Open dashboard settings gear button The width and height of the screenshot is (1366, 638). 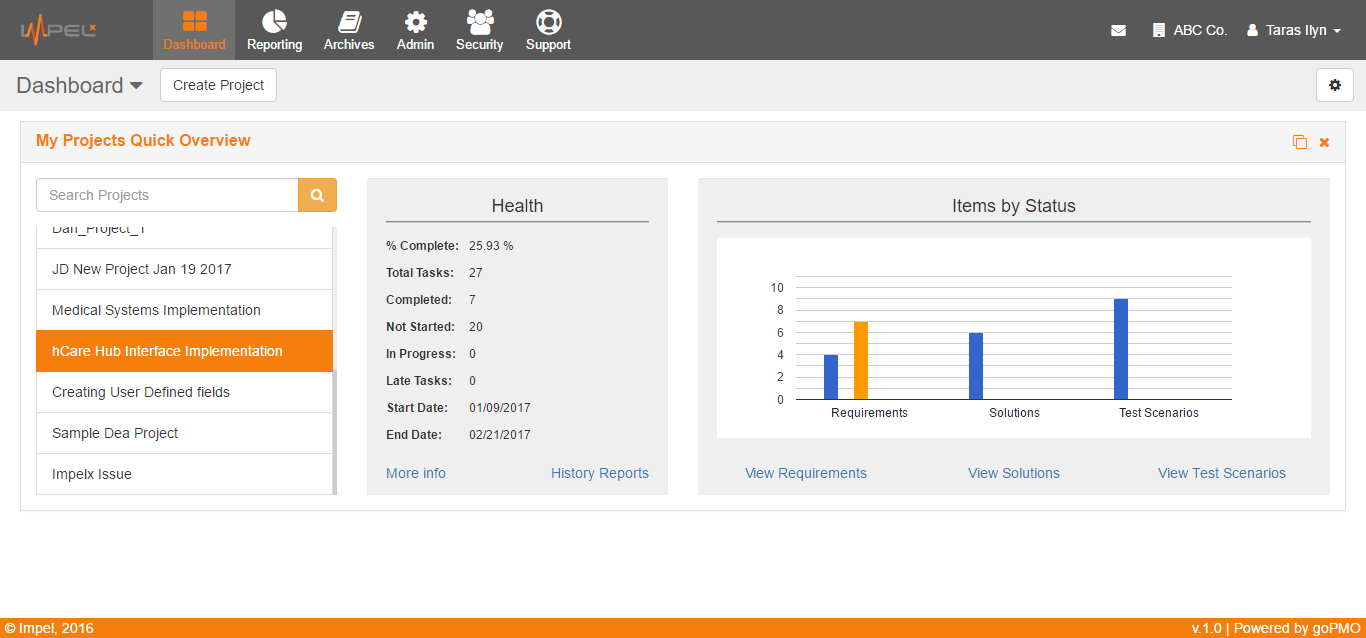[1334, 85]
